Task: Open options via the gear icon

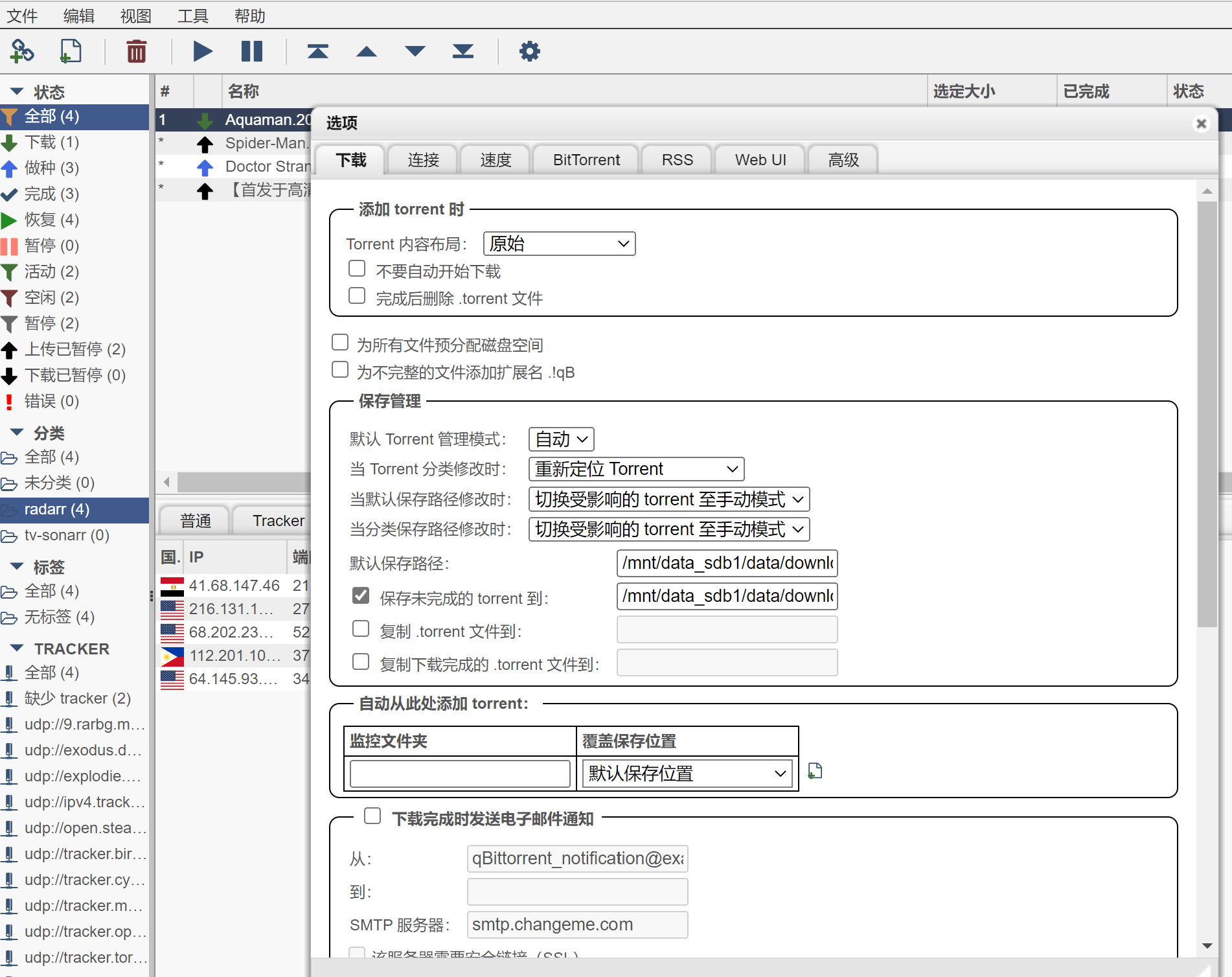Action: point(530,51)
